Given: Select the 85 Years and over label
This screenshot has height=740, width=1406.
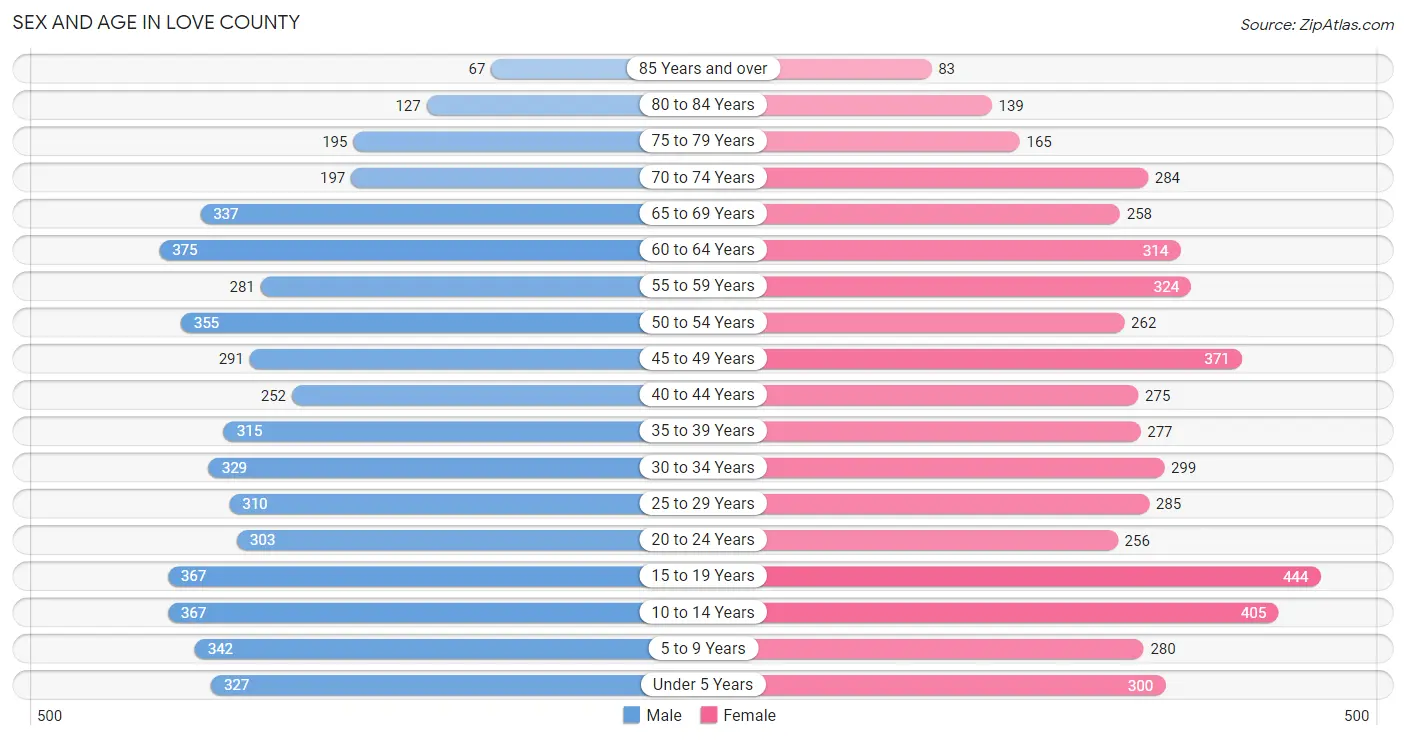Looking at the screenshot, I should [x=703, y=68].
